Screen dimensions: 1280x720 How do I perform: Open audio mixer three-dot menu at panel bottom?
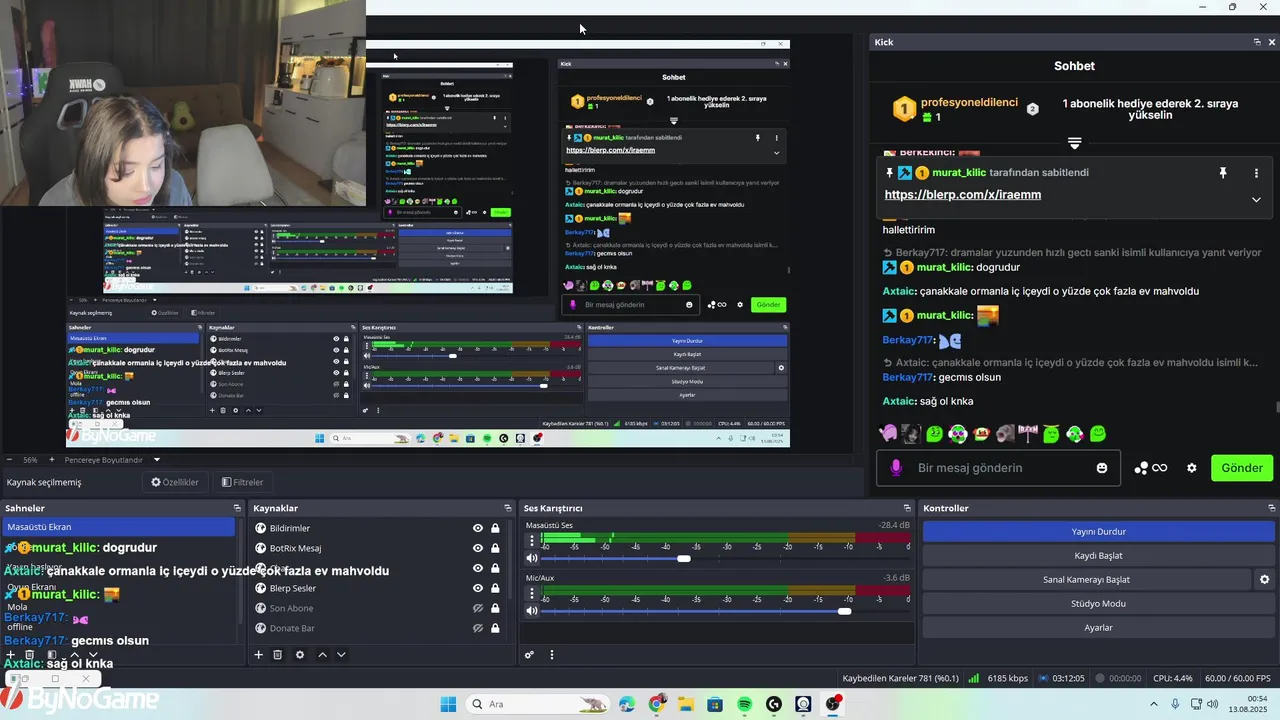pos(551,655)
